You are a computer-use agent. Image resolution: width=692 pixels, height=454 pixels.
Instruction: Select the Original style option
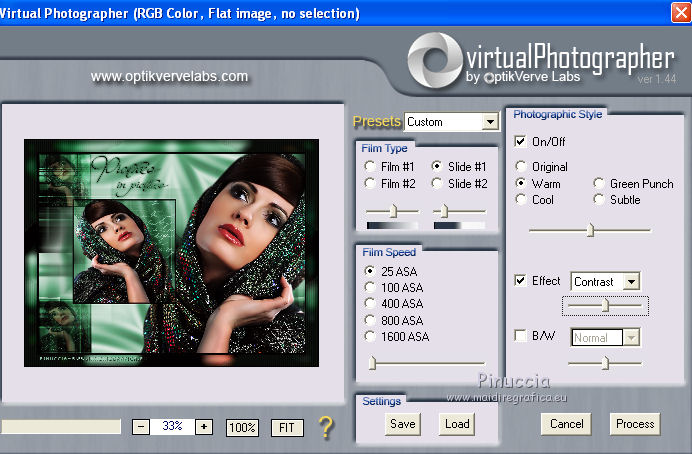(521, 166)
